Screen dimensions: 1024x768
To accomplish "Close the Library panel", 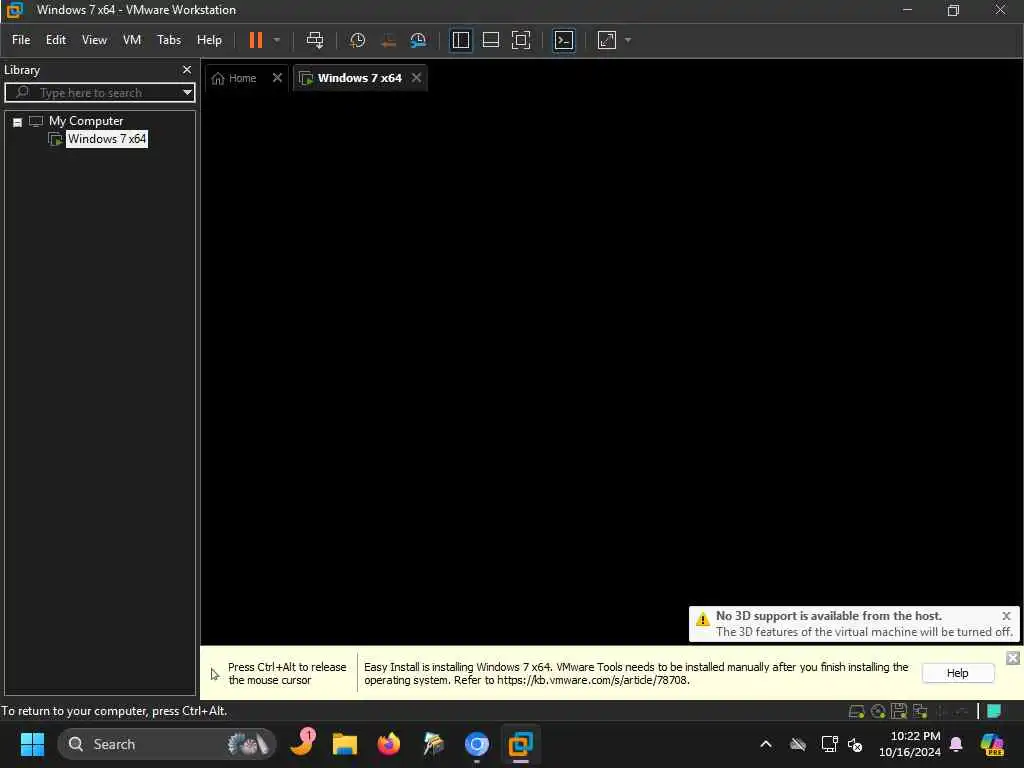I will pyautogui.click(x=187, y=69).
